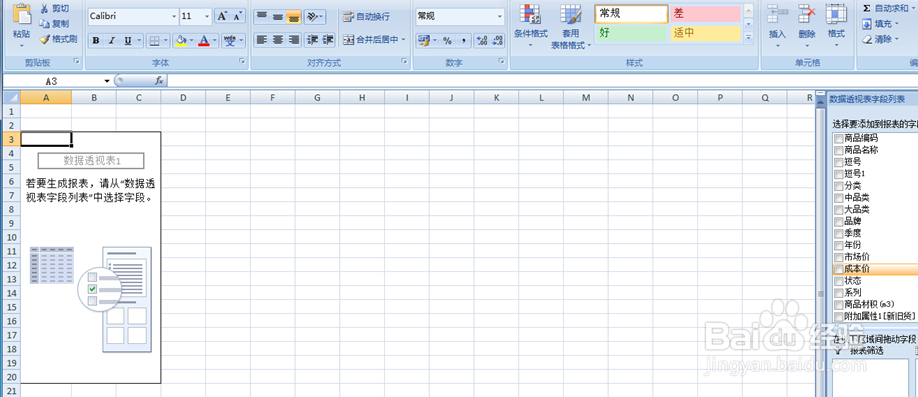Viewport: 918px width, 397px height.
Task: Center cell text horizontally
Action: 278,40
